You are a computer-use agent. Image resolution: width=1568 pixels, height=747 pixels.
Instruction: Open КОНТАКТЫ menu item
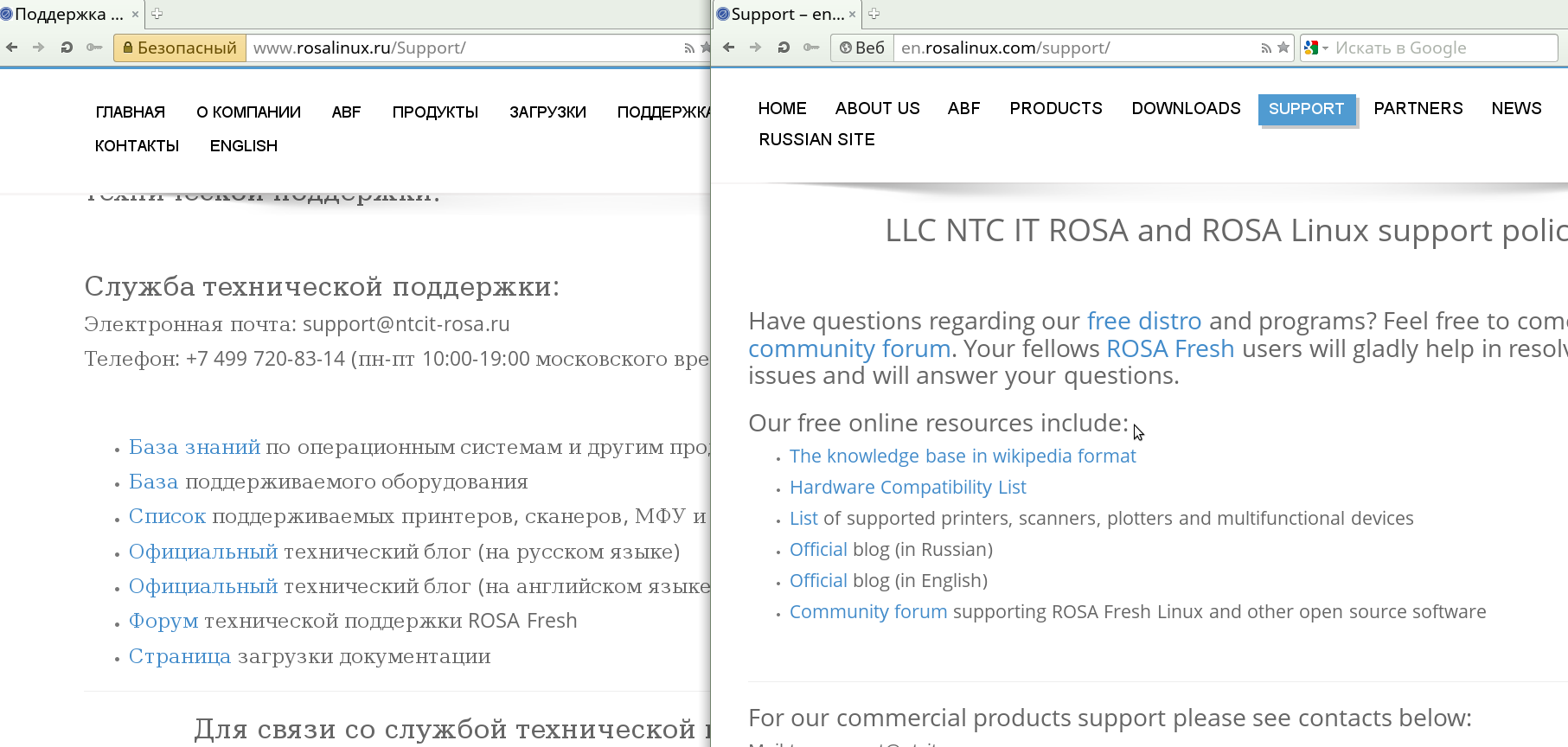pyautogui.click(x=138, y=146)
